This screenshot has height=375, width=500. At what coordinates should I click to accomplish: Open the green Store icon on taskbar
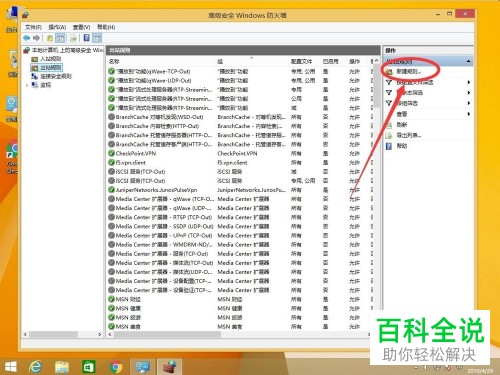tap(89, 367)
